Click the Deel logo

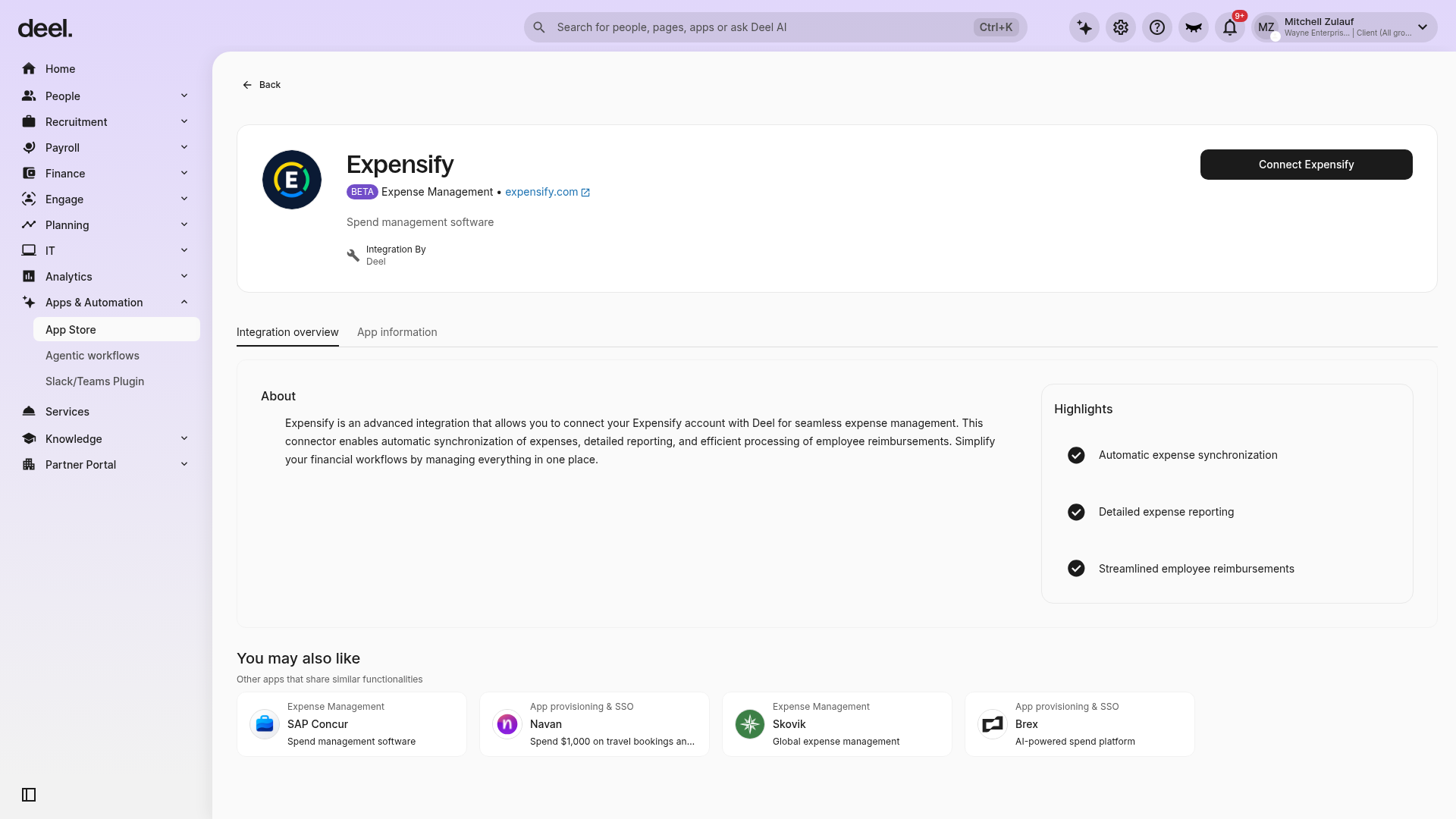click(45, 29)
